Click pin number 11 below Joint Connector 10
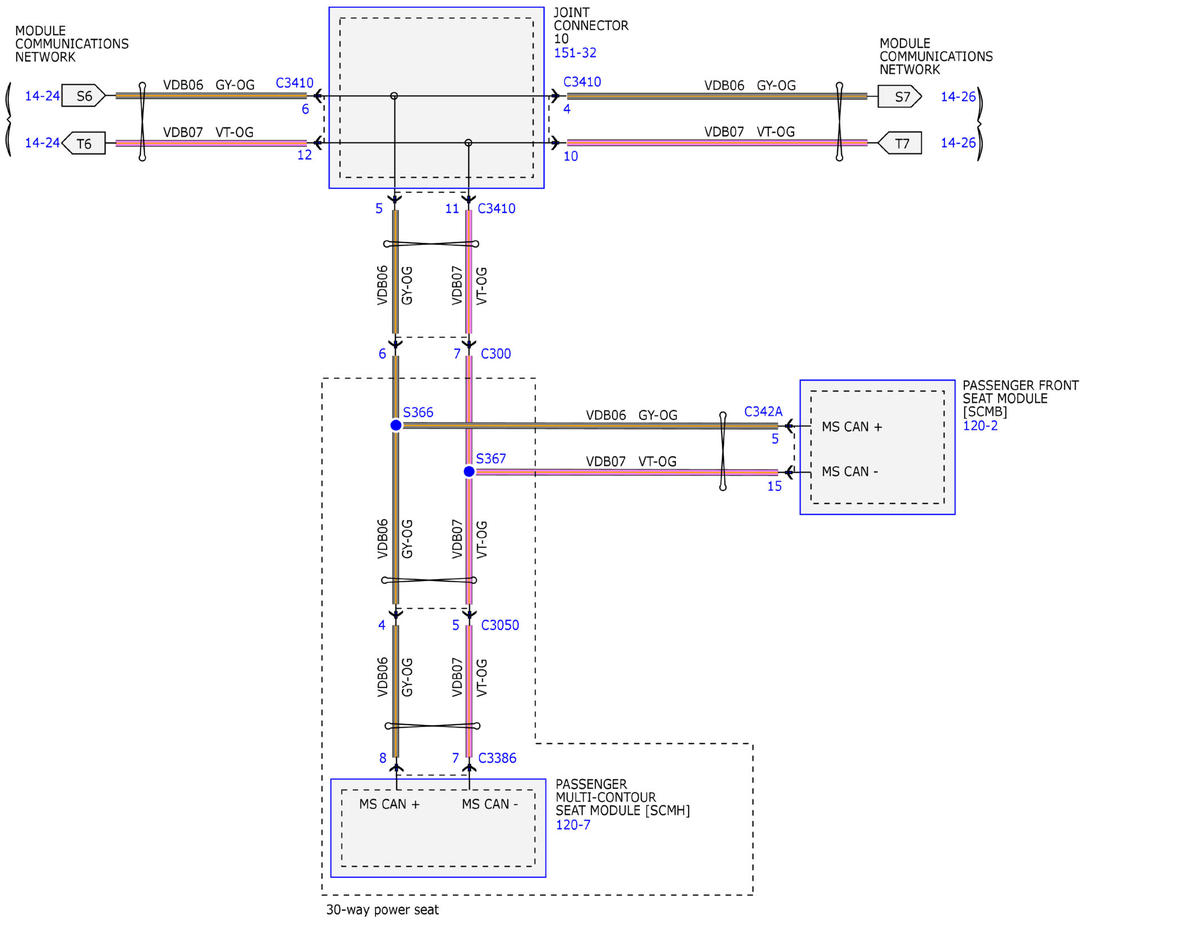Image resolution: width=1200 pixels, height=927 pixels. point(452,209)
